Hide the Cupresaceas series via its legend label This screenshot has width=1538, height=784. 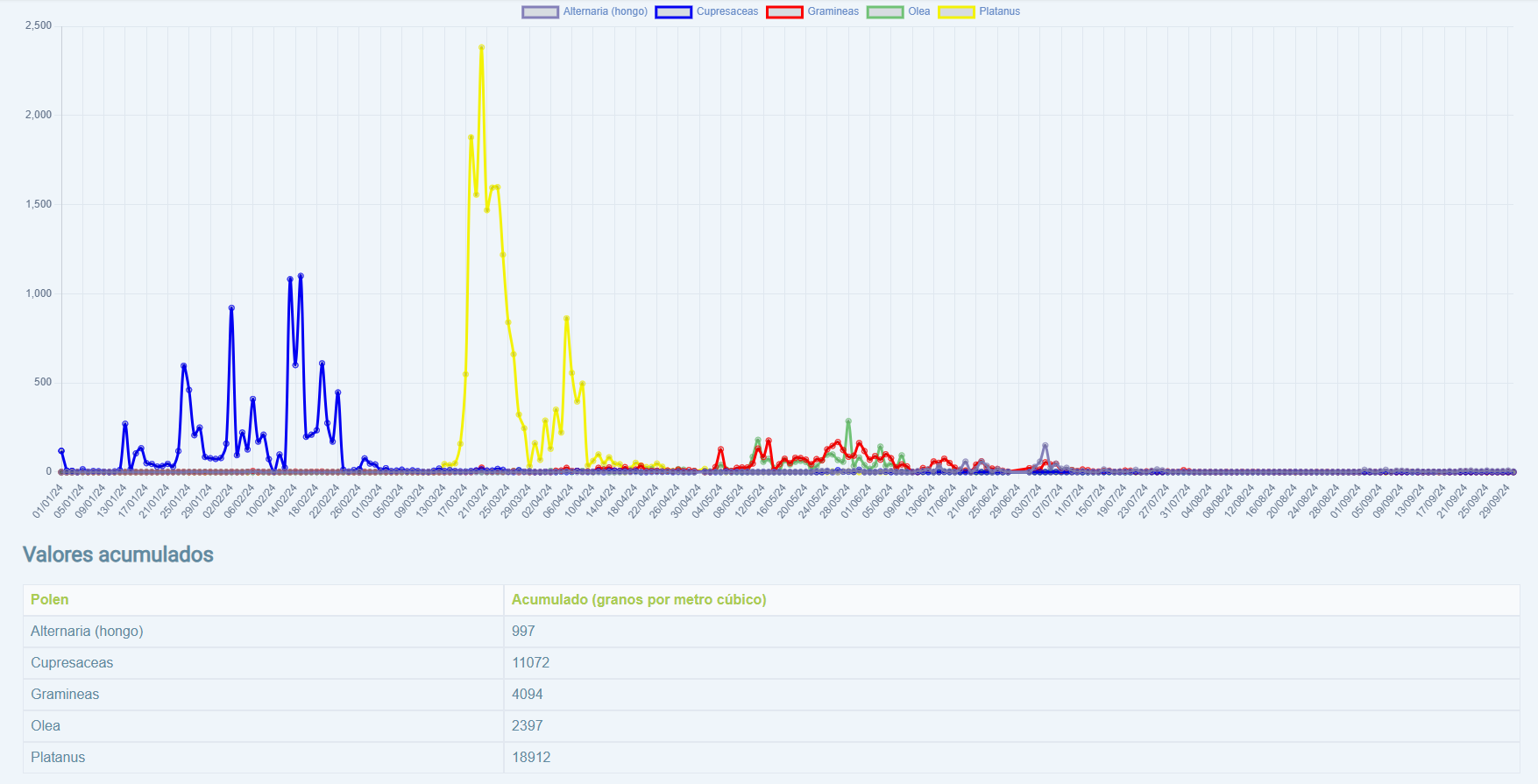pos(727,11)
